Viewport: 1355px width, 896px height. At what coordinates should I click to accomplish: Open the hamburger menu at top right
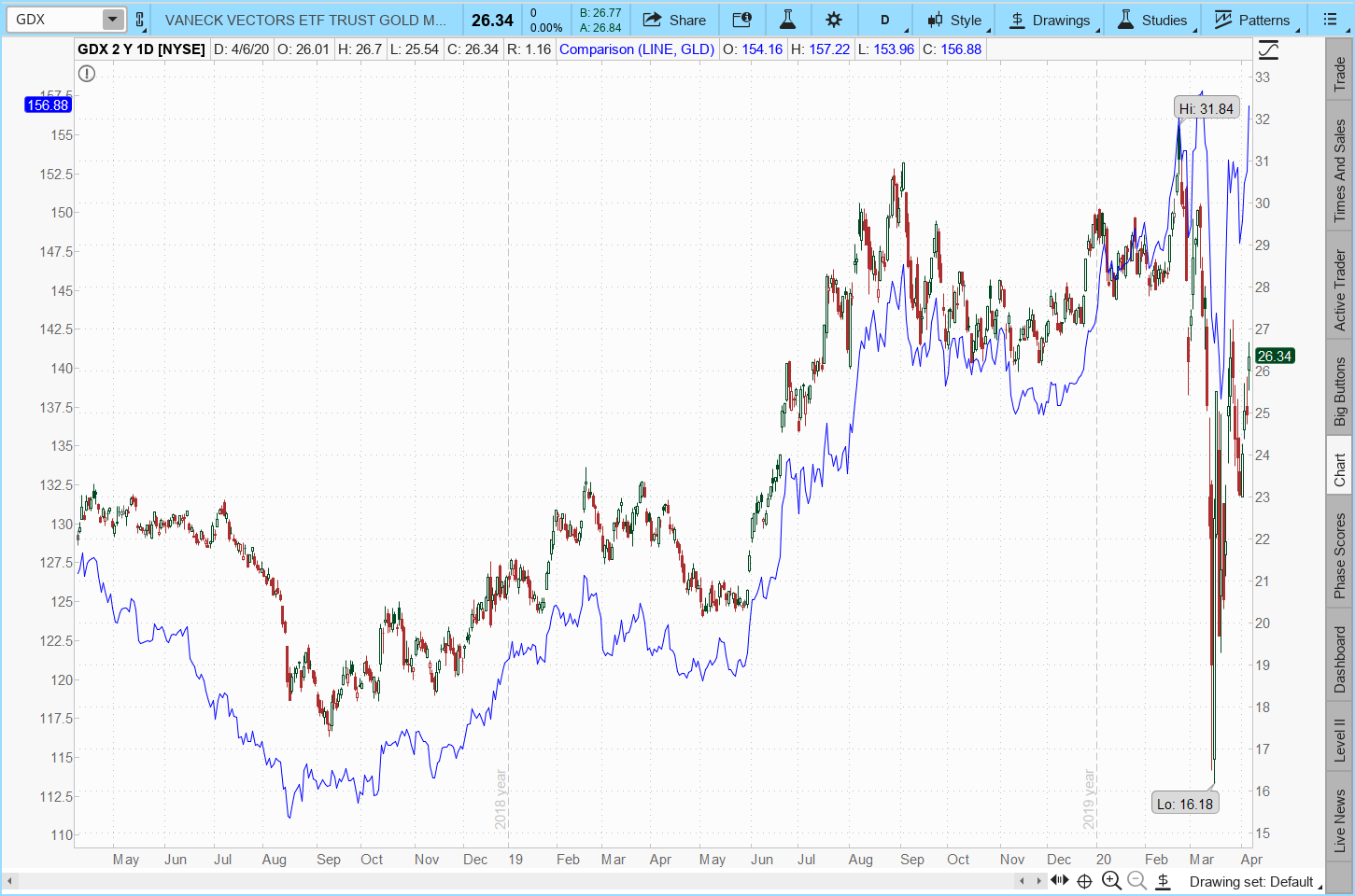(x=1330, y=19)
